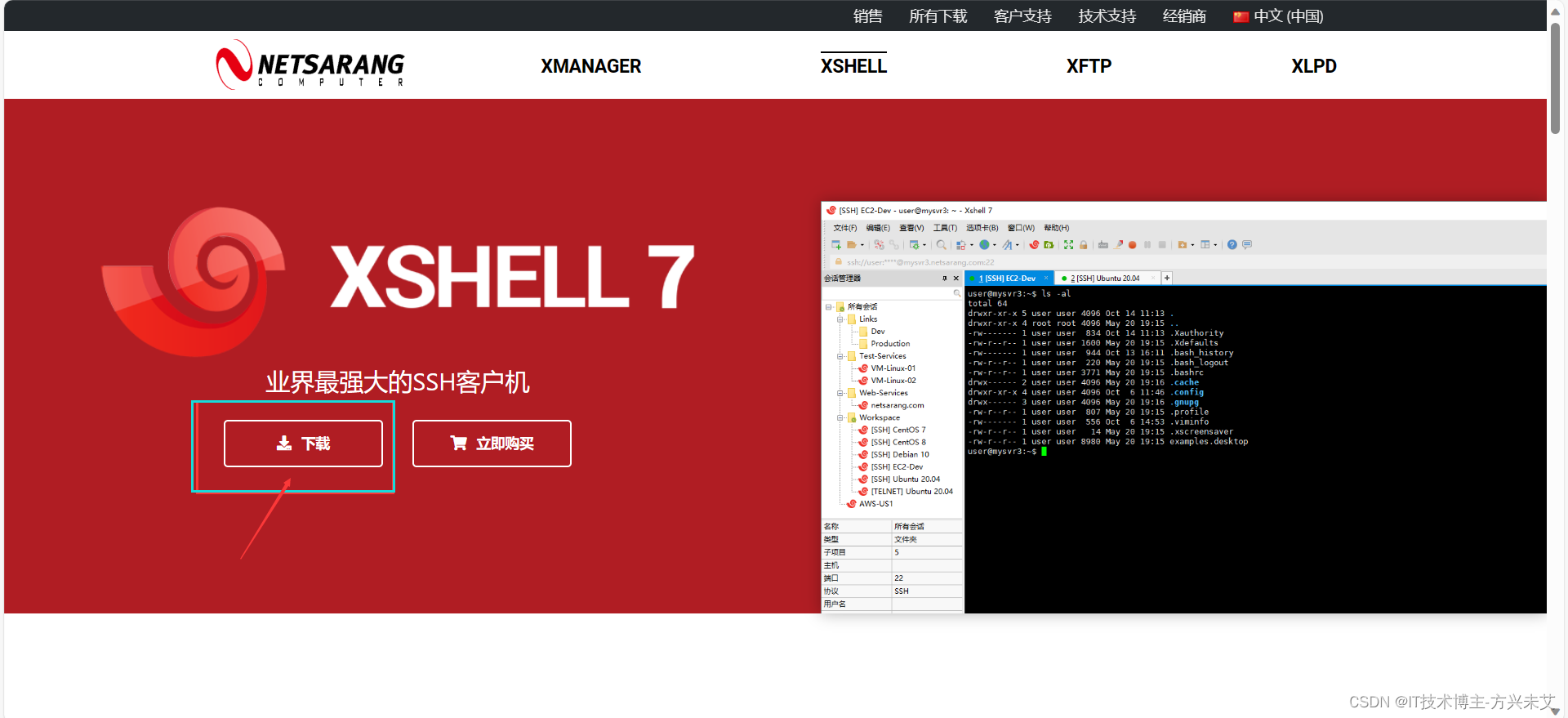Open dropdown arrow next to layout icon
The height and width of the screenshot is (718, 1568).
click(1215, 245)
